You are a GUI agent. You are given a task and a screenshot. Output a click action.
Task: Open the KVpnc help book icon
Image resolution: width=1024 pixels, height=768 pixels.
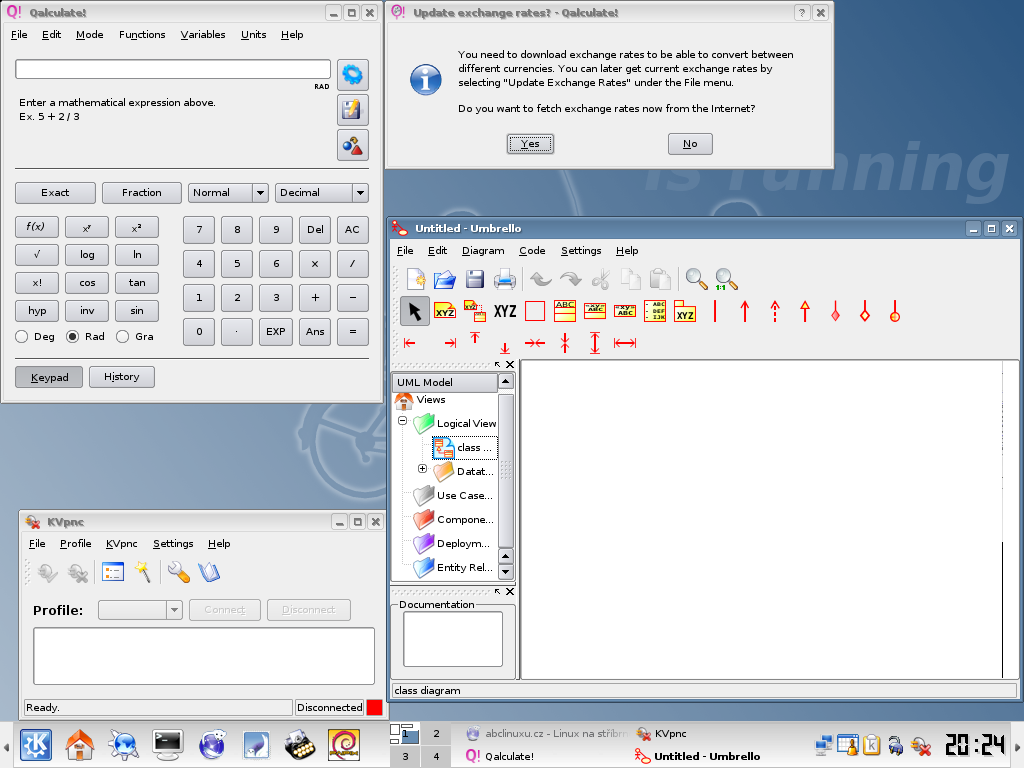tap(209, 573)
